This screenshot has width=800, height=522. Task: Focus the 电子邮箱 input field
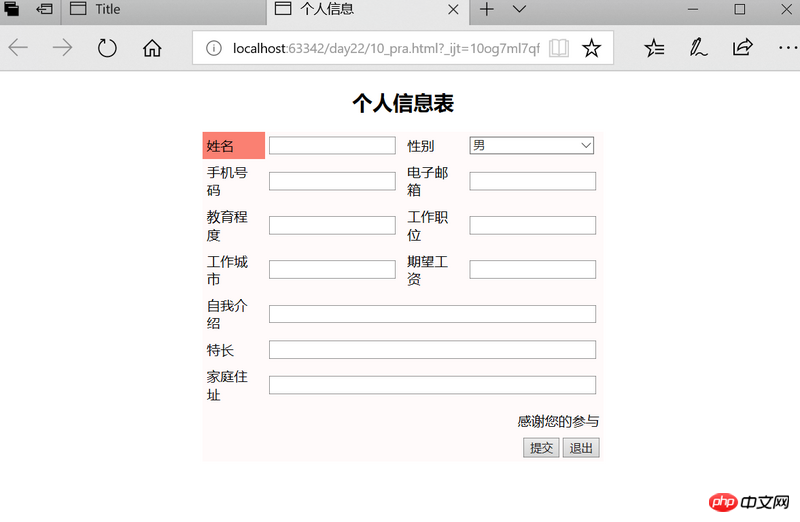(x=533, y=181)
